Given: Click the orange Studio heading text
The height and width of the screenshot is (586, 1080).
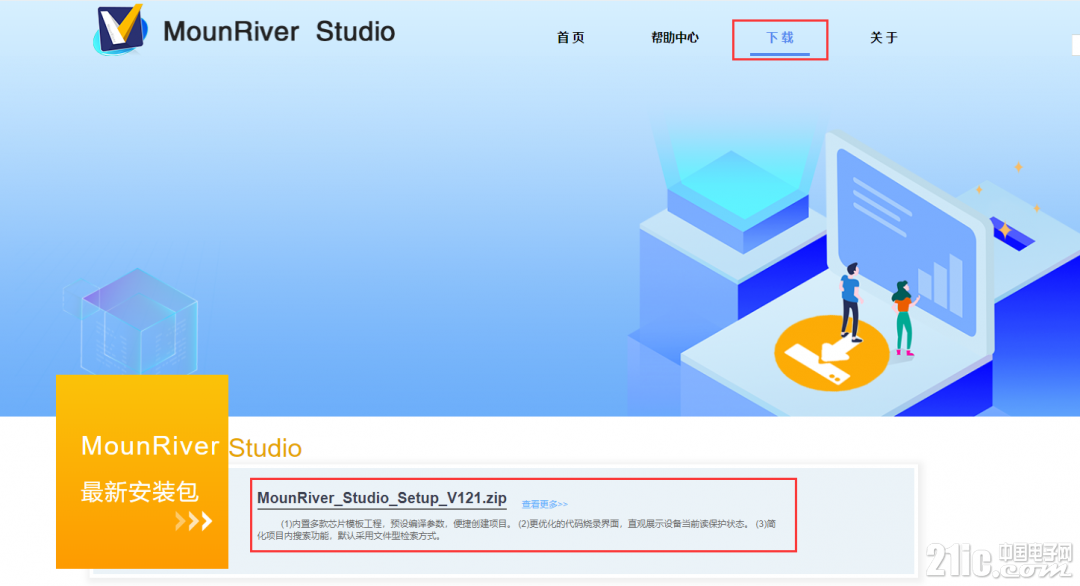Looking at the screenshot, I should 265,448.
